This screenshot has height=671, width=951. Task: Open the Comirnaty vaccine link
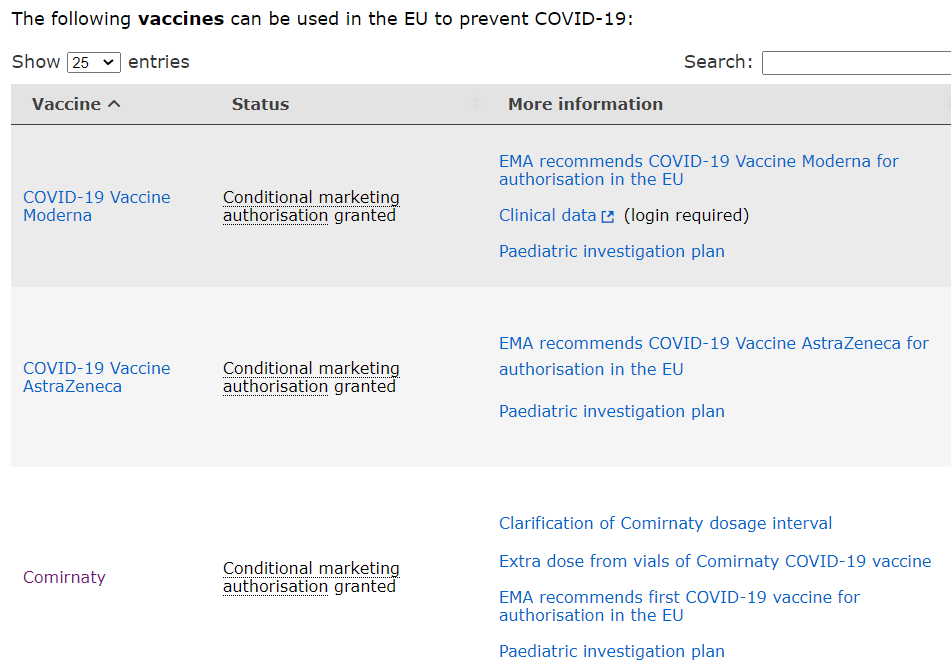click(x=64, y=577)
